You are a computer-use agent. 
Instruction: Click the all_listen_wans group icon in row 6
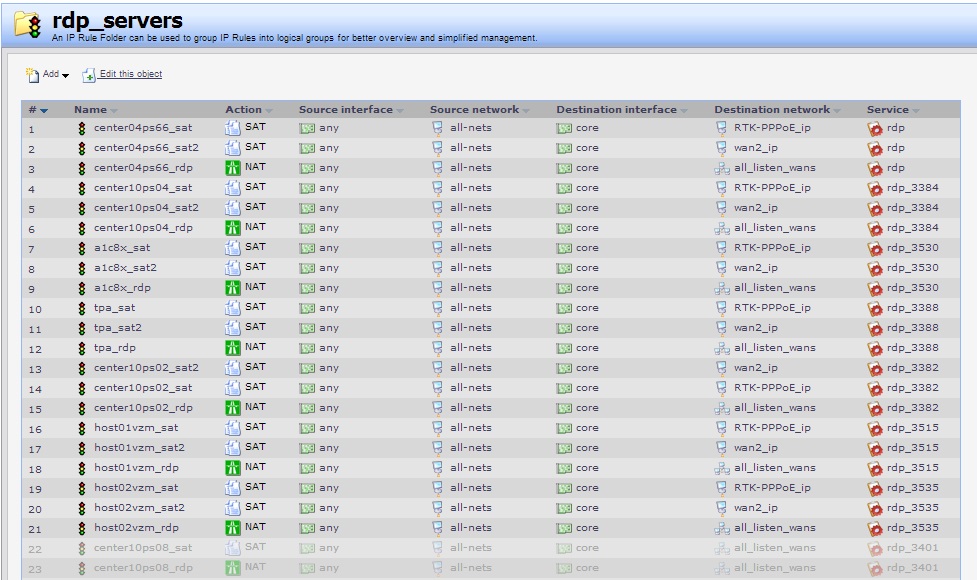click(x=723, y=228)
